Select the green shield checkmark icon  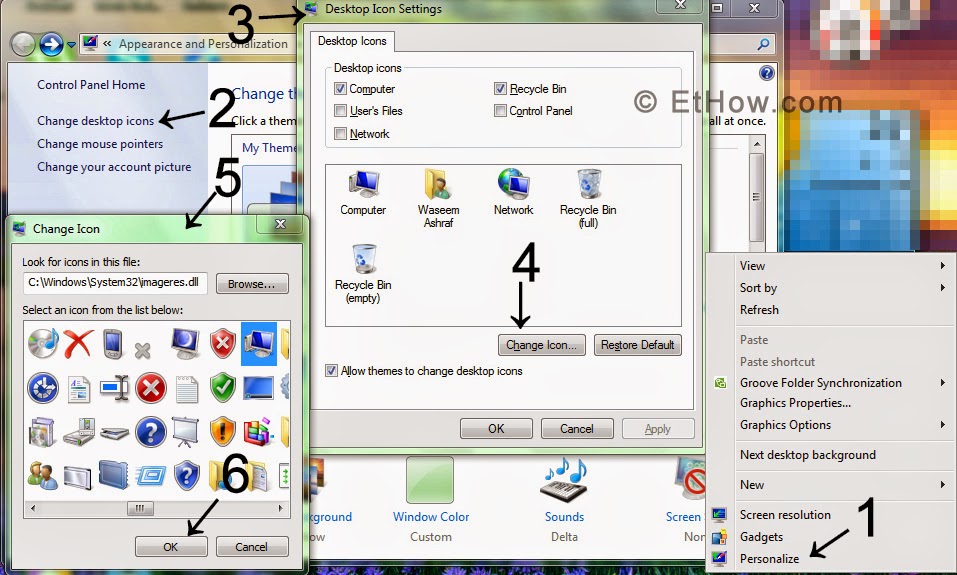(x=223, y=388)
